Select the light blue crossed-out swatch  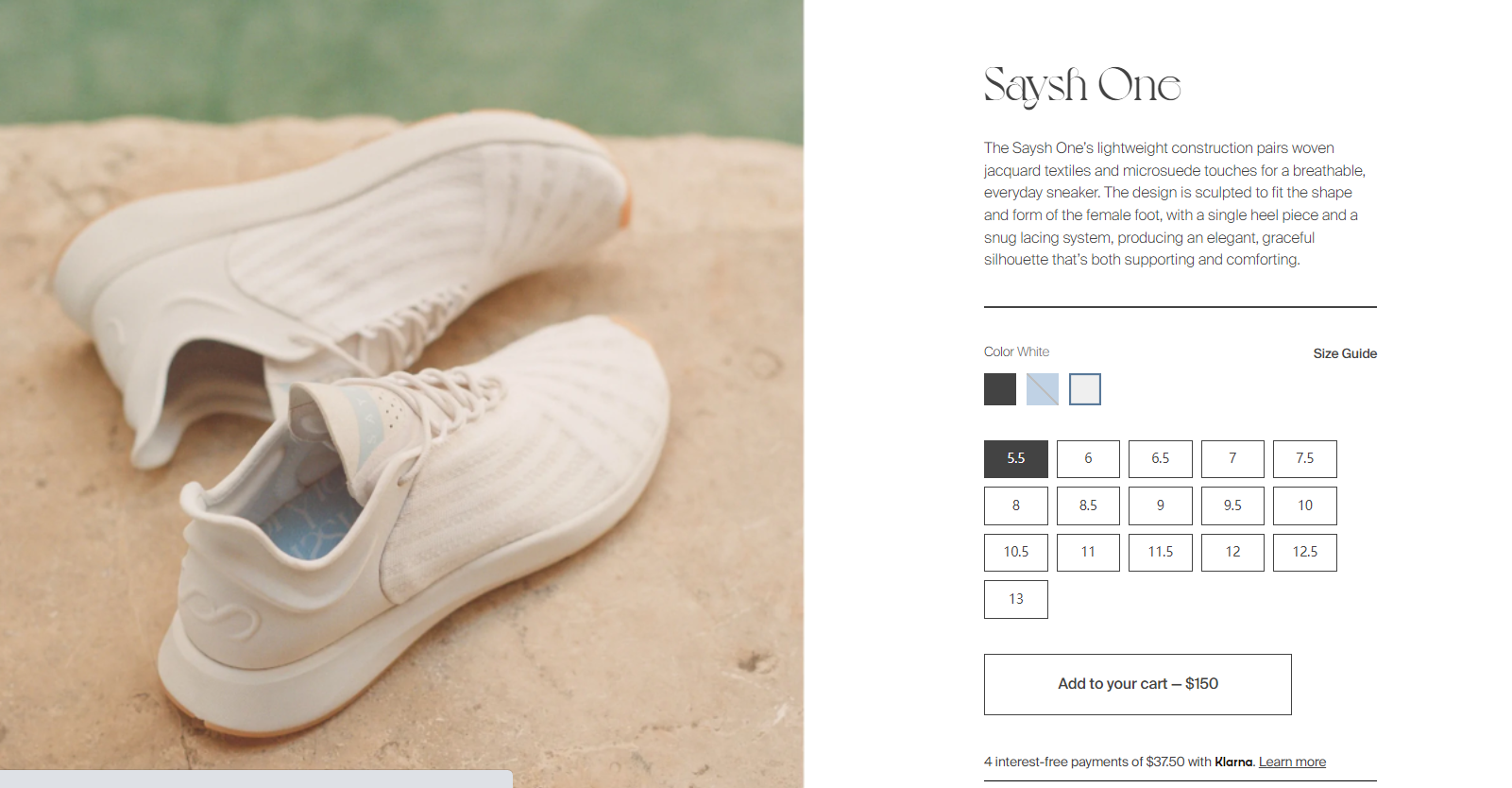tap(1043, 389)
